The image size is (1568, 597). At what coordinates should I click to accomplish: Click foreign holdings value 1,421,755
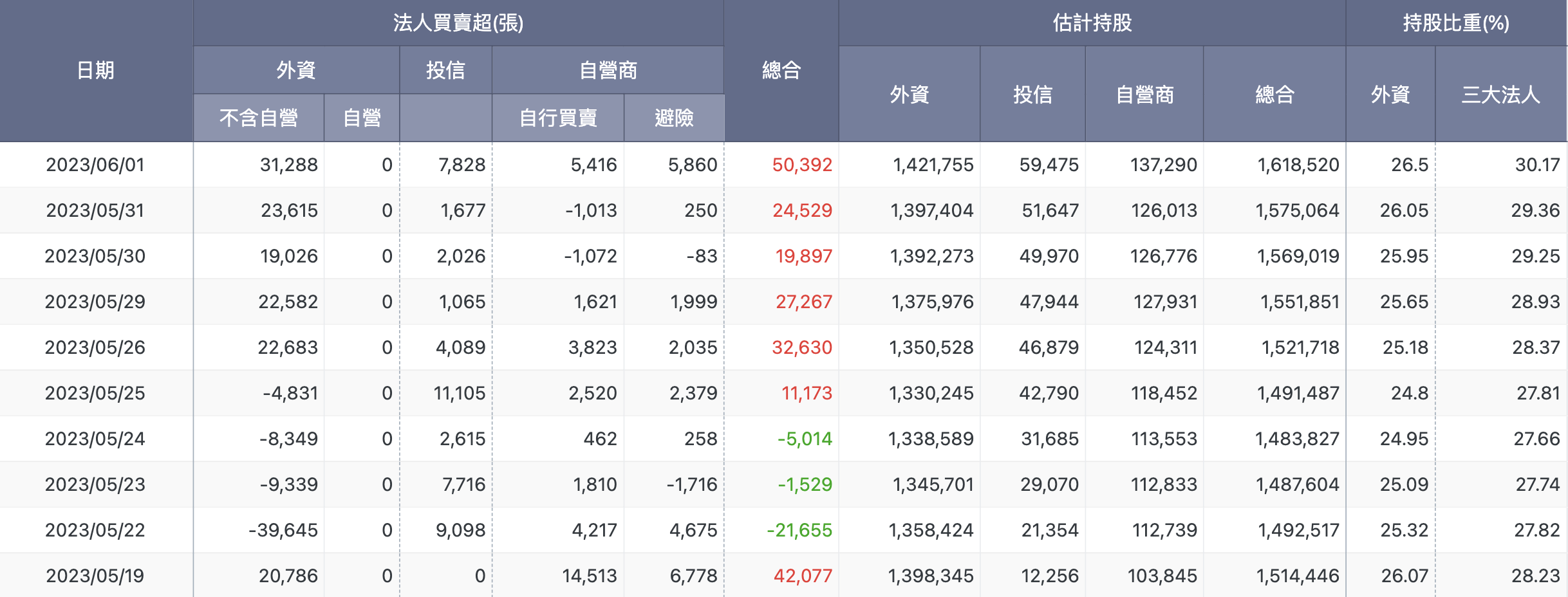click(933, 165)
